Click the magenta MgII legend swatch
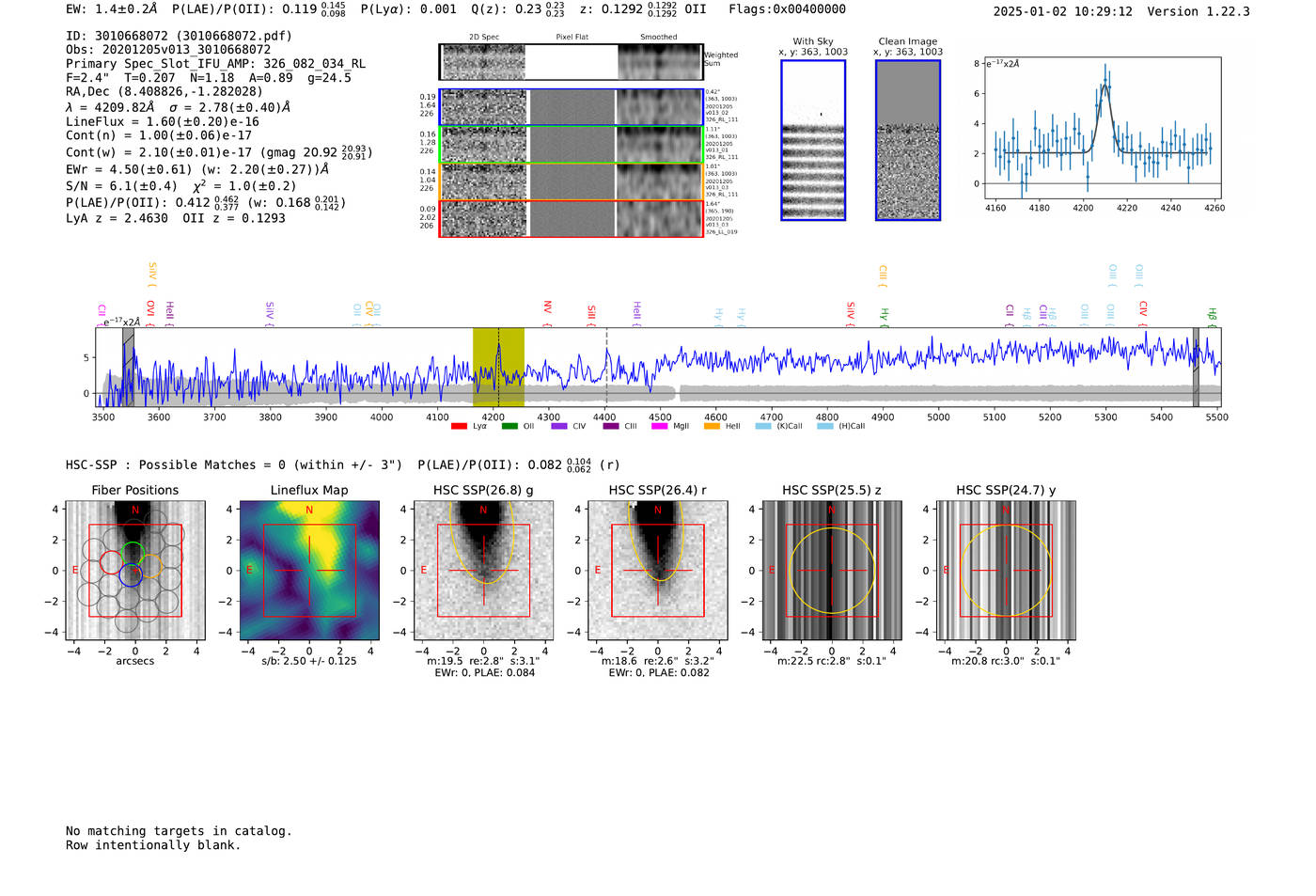Viewport: 1316px width, 896px height. (x=660, y=426)
